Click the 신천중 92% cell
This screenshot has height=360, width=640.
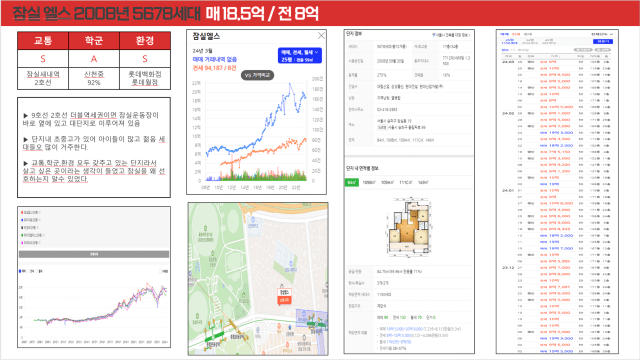click(x=94, y=78)
